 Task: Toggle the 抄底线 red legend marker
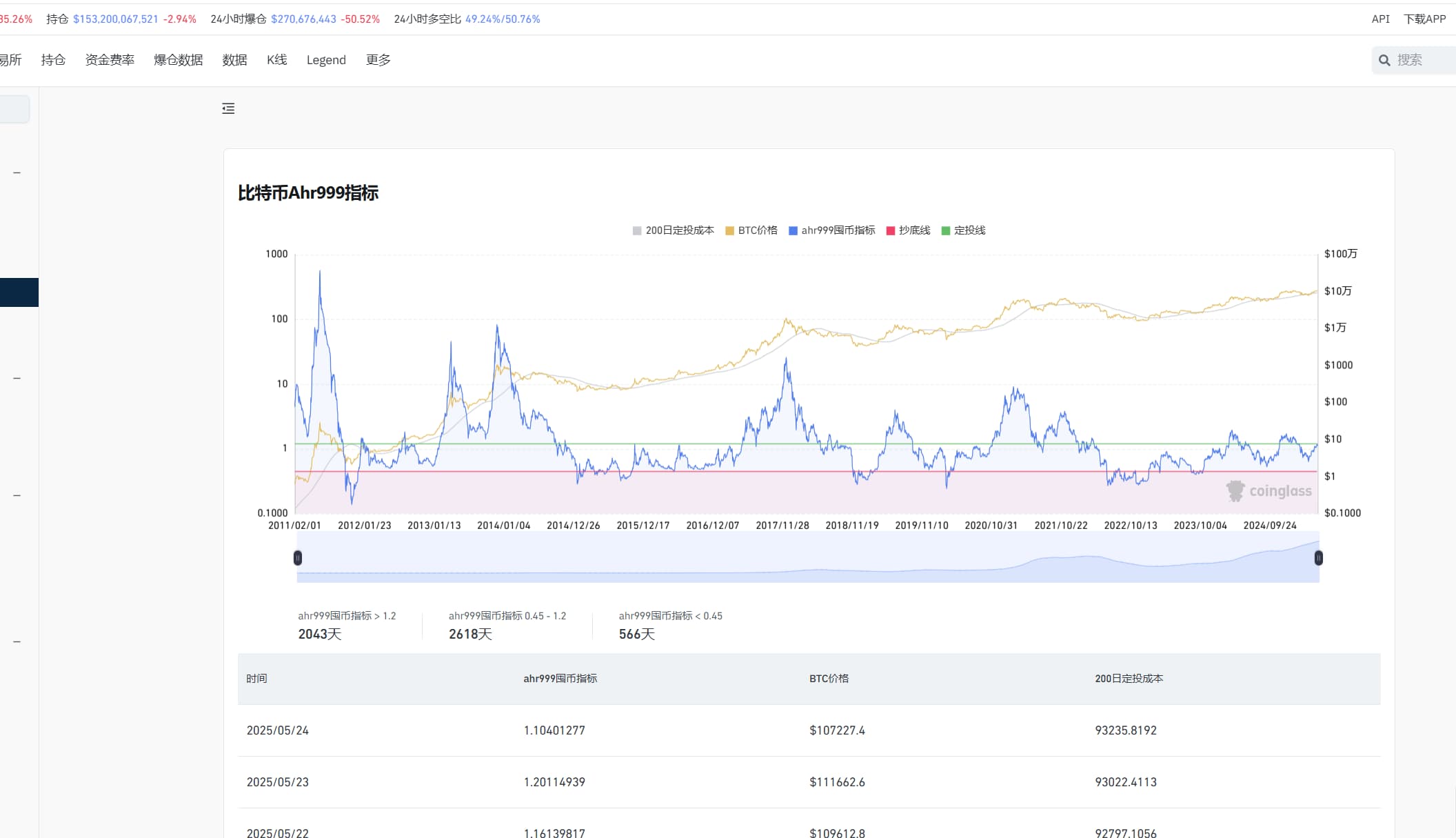click(x=891, y=230)
